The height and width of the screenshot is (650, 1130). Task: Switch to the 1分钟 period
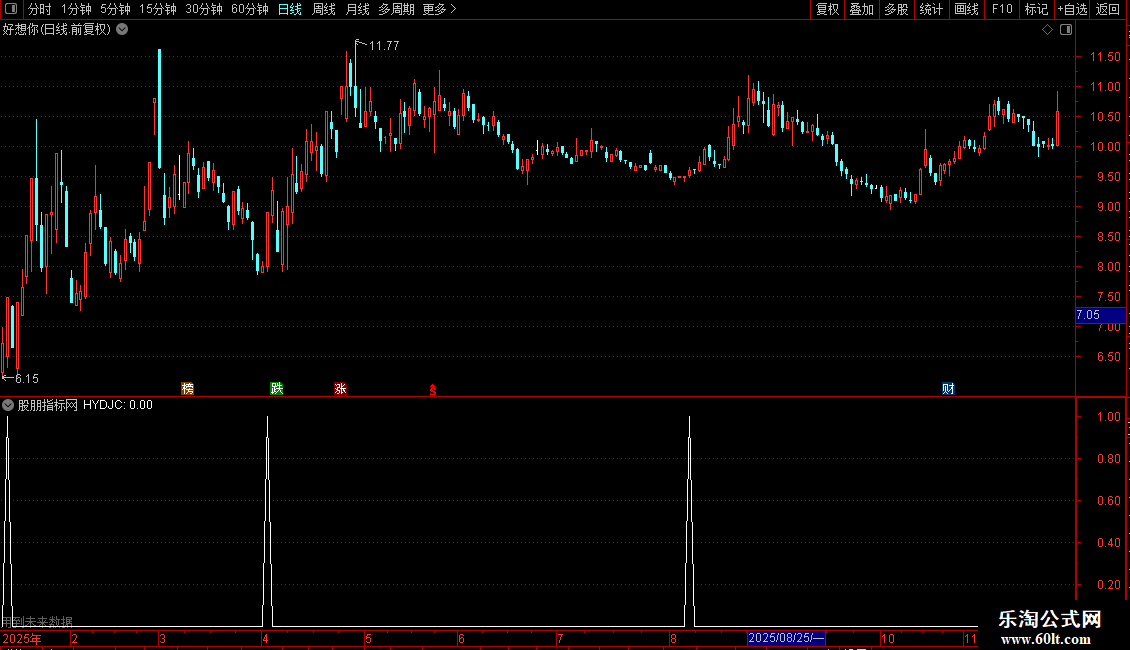(76, 9)
